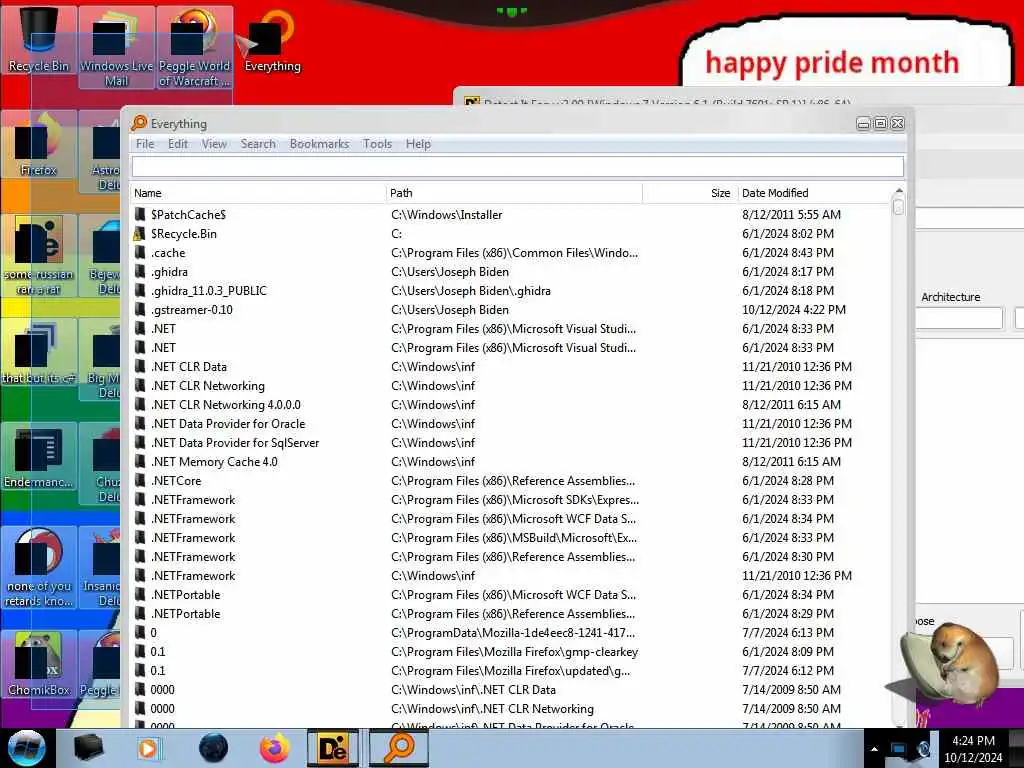The image size is (1024, 768).
Task: Open the Help menu in Everything
Action: [x=418, y=144]
